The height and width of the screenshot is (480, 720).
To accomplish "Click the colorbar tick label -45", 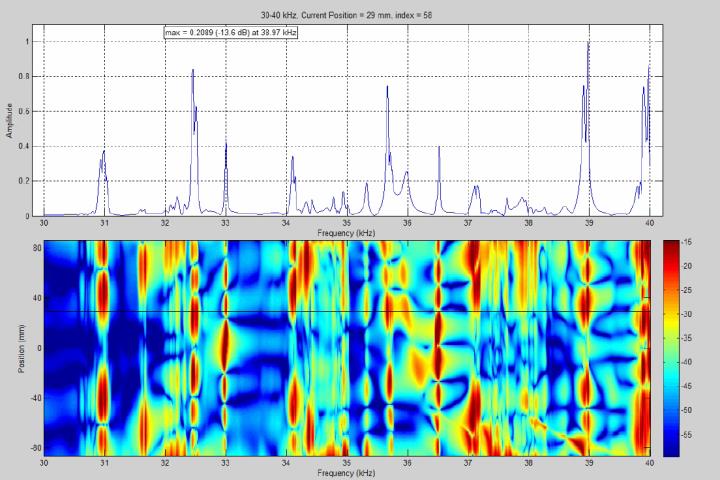I will pos(686,386).
